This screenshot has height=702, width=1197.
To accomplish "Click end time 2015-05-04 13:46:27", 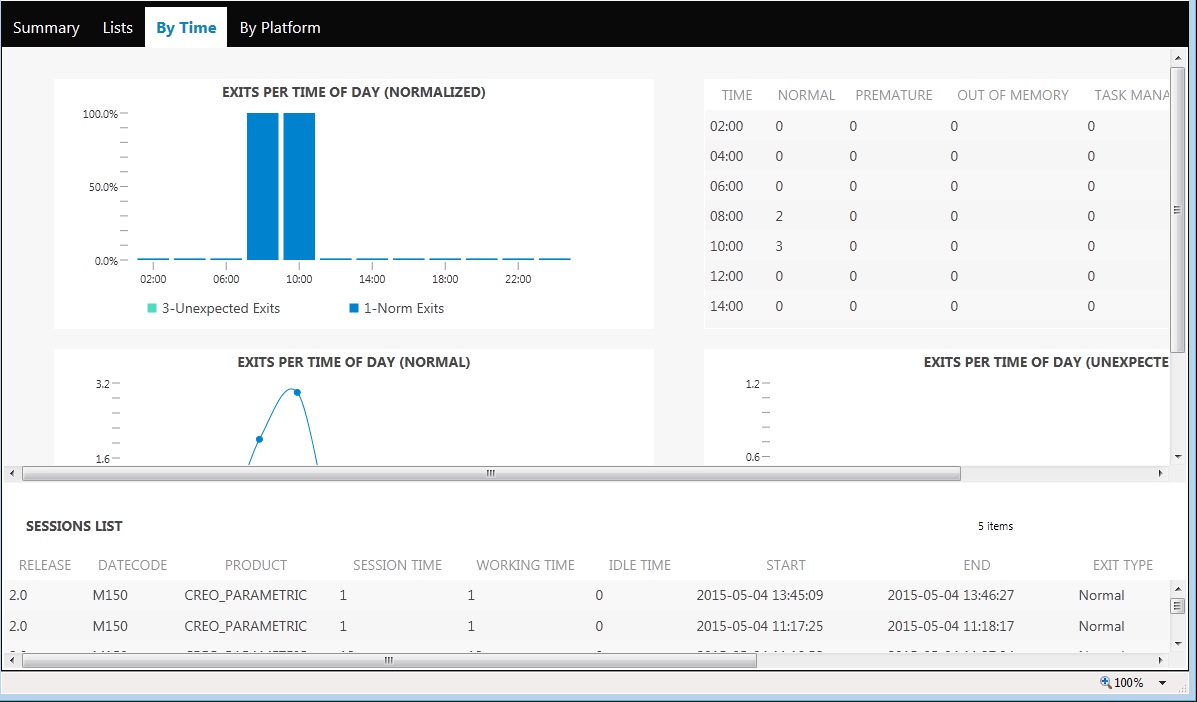I will point(950,595).
